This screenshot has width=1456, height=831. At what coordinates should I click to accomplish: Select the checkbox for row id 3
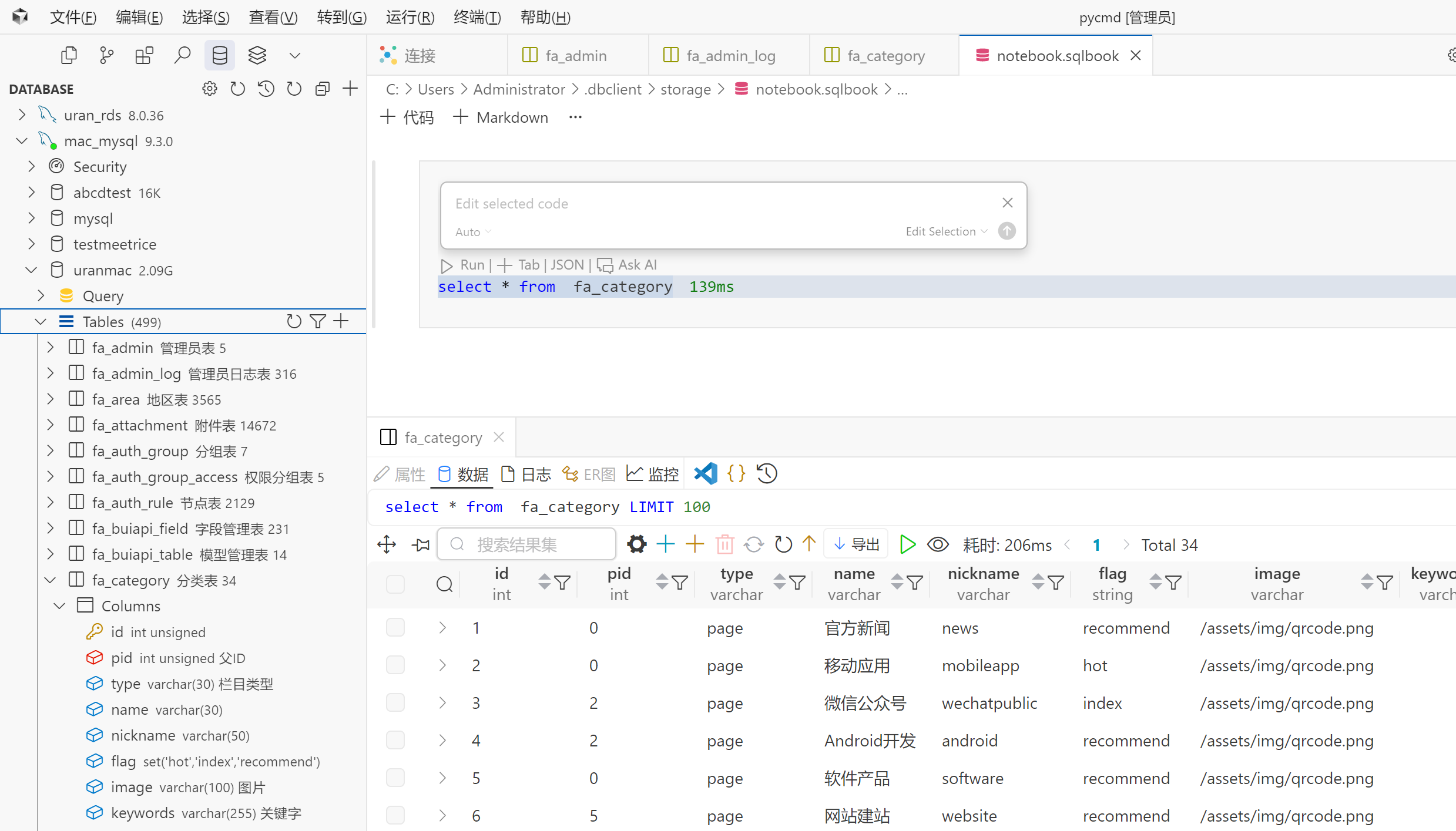(x=395, y=702)
